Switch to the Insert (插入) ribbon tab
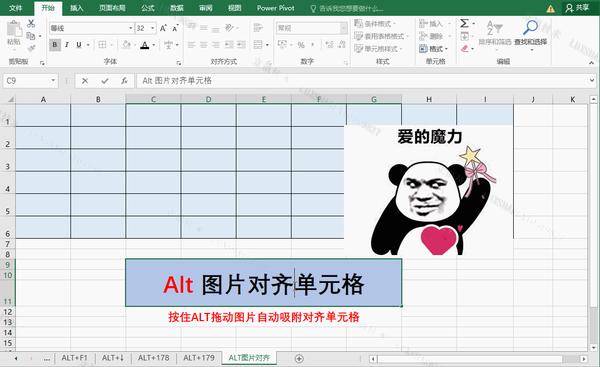Viewport: 600px width, 367px height. [x=77, y=8]
